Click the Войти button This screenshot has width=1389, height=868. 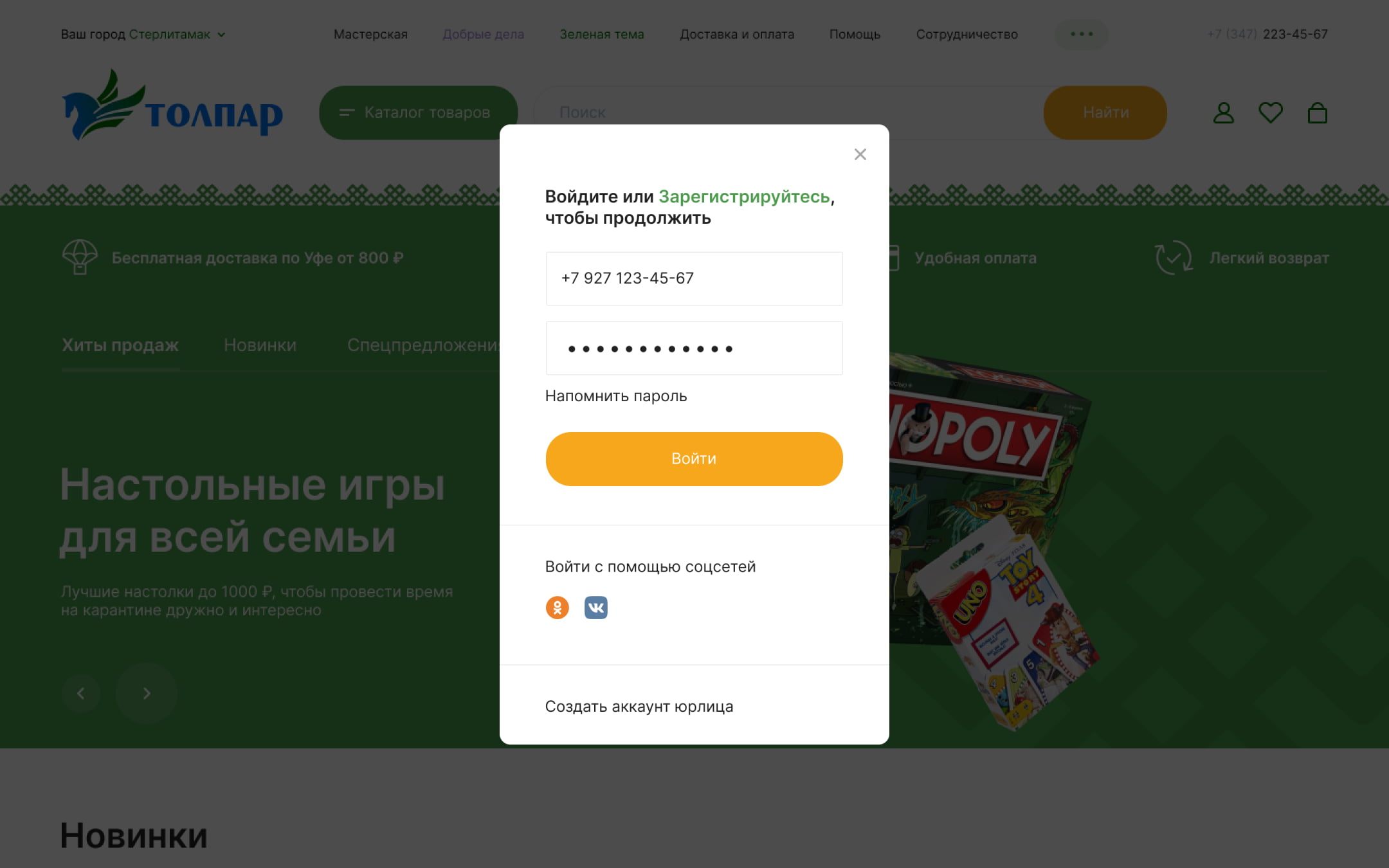pos(694,458)
